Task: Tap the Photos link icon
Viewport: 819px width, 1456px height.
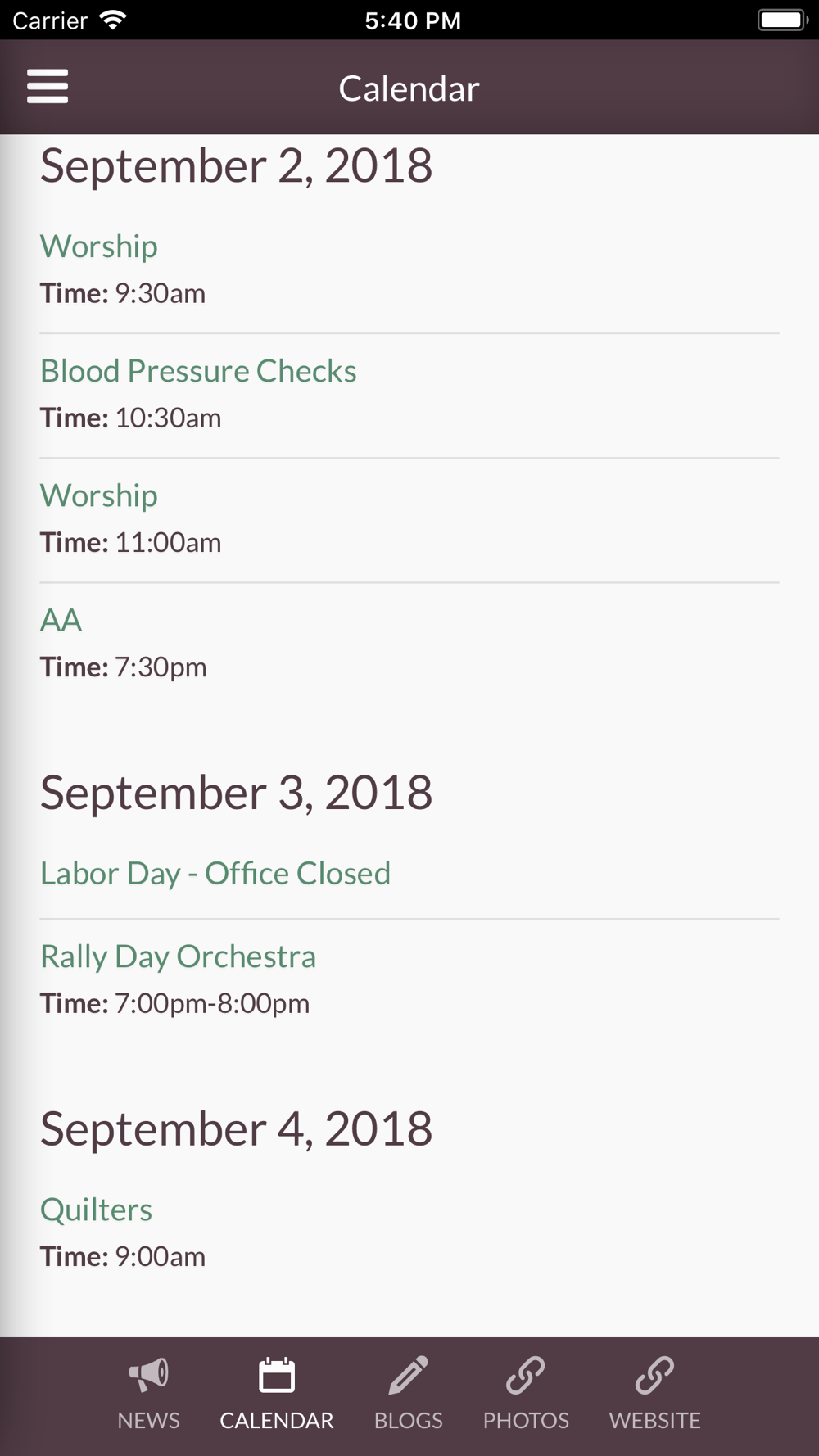Action: pos(526,1375)
